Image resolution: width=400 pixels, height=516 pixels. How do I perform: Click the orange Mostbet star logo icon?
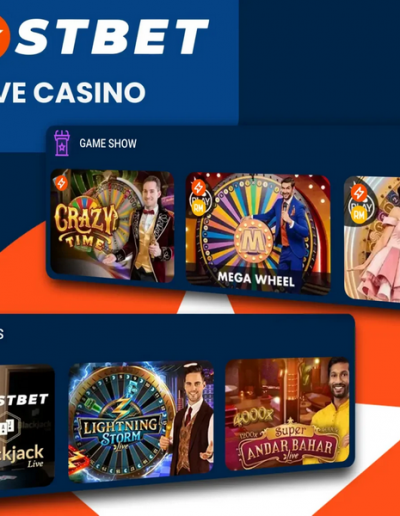click(x=3, y=37)
